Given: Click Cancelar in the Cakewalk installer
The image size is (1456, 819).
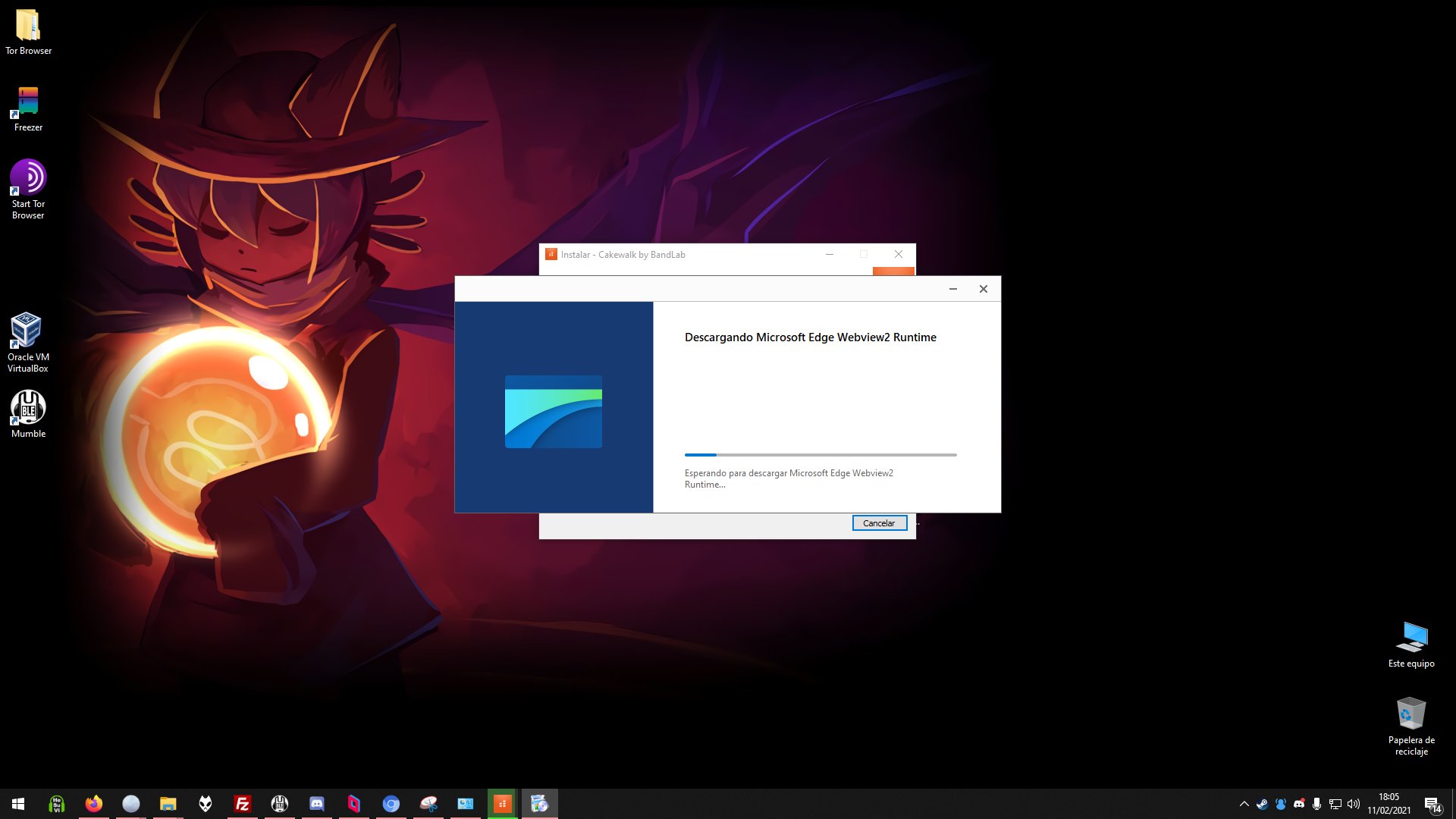Looking at the screenshot, I should tap(879, 523).
